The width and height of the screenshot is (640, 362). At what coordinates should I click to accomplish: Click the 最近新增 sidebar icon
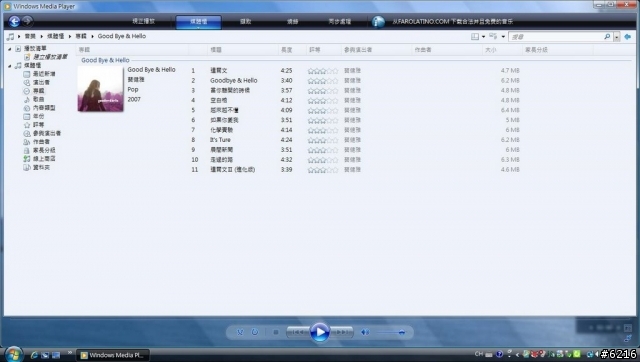tap(27, 74)
